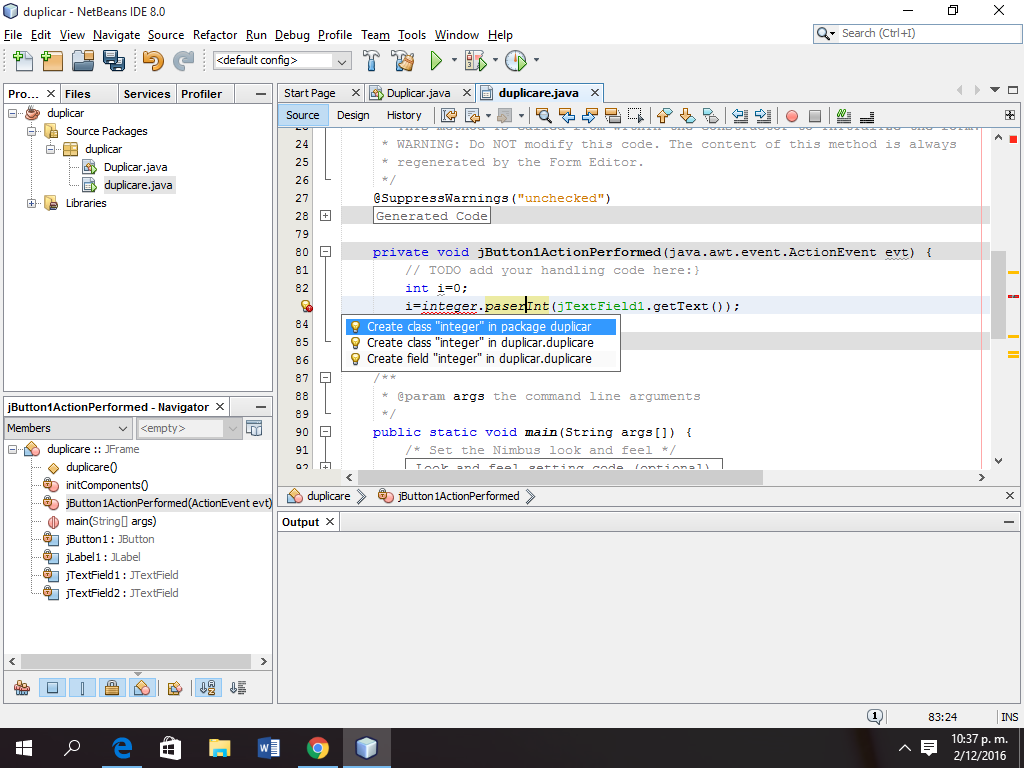Open the Navigator empty filter dropdown
The image size is (1024, 768).
188,428
